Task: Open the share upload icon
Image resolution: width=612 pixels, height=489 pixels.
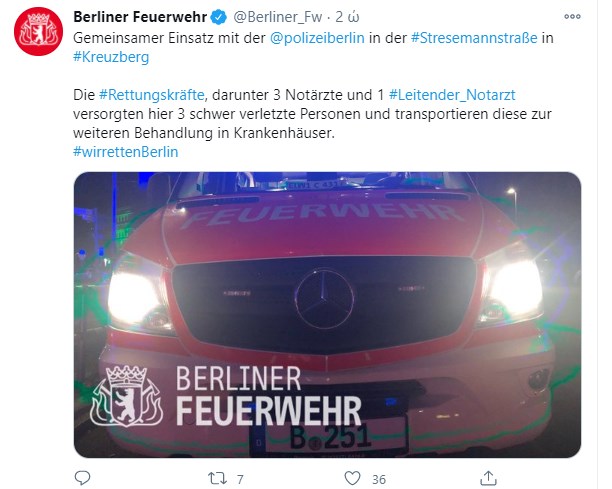Action: (488, 478)
